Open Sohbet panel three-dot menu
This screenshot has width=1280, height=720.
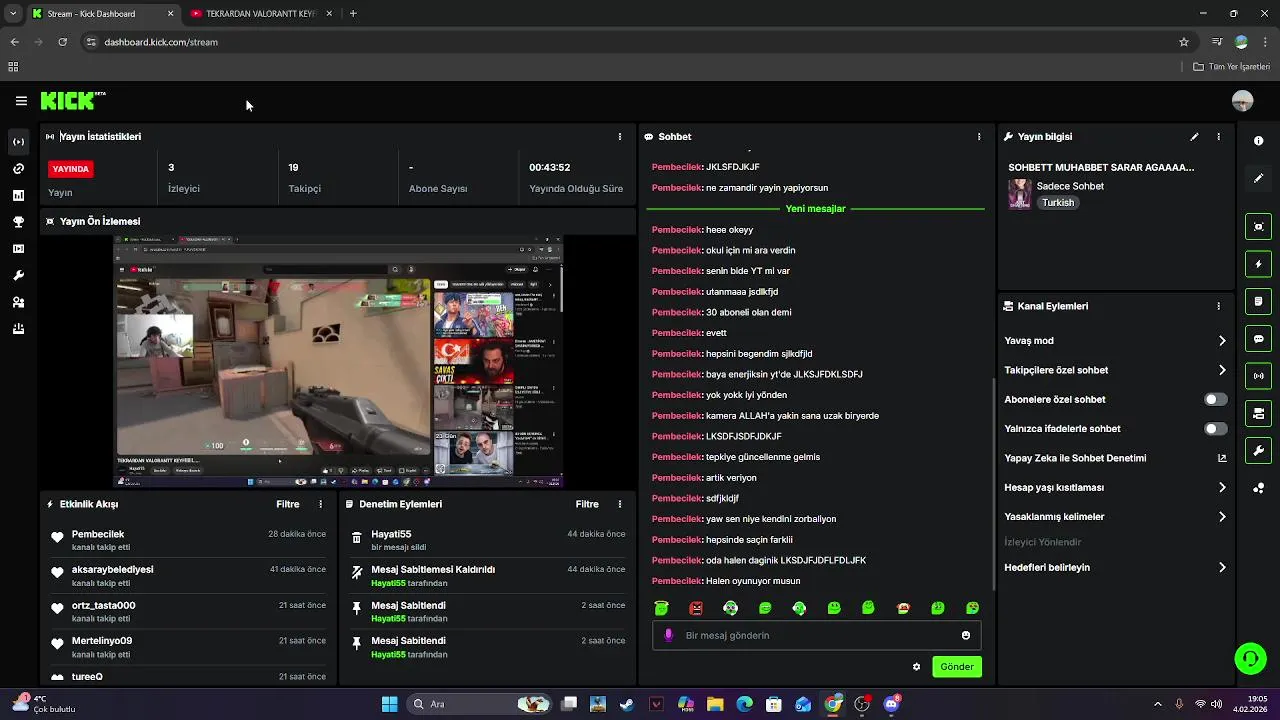coord(979,137)
